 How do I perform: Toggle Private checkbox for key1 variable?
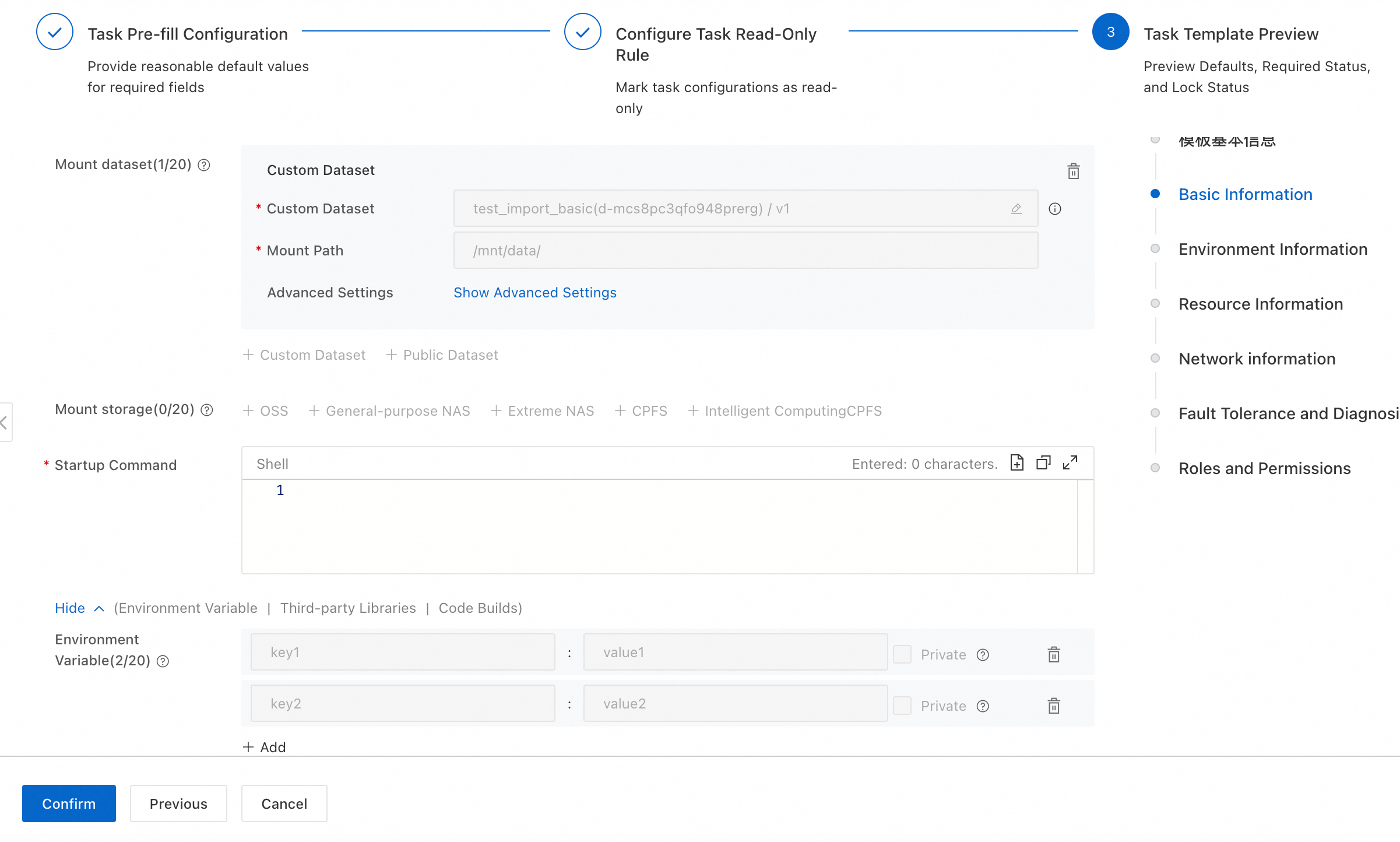coord(902,654)
